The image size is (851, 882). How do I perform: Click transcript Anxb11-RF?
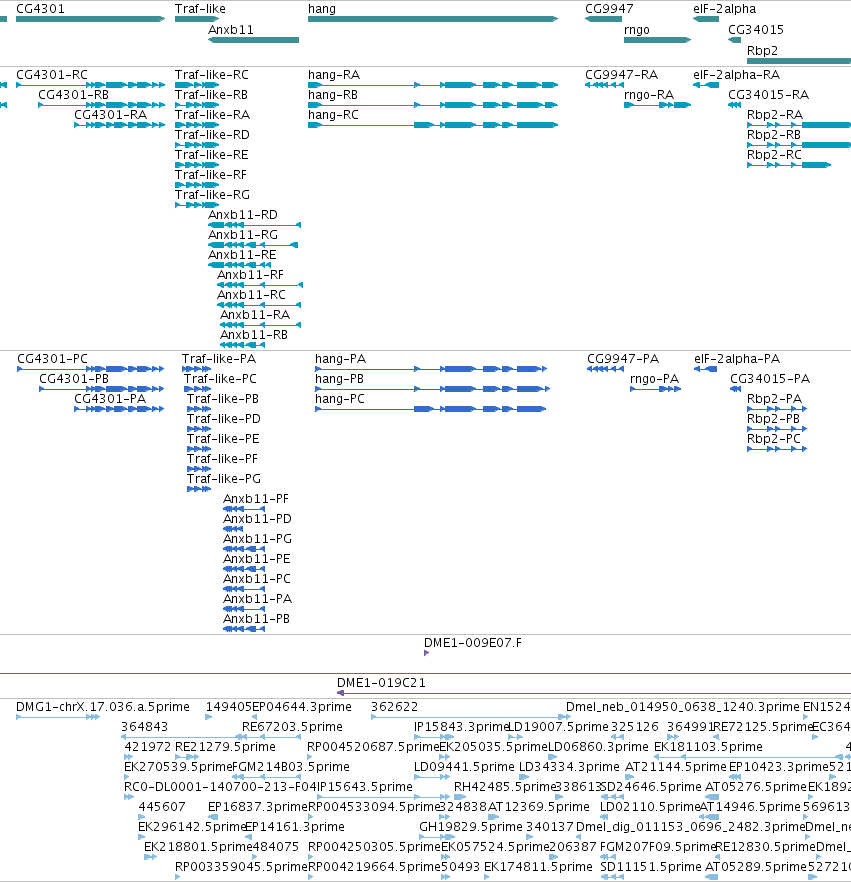260,285
